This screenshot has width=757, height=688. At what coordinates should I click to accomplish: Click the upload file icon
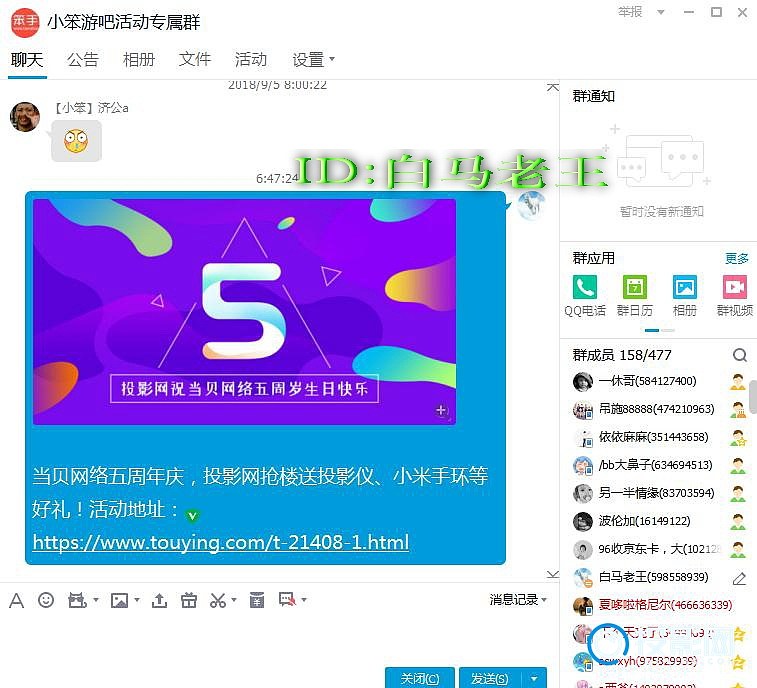[159, 600]
